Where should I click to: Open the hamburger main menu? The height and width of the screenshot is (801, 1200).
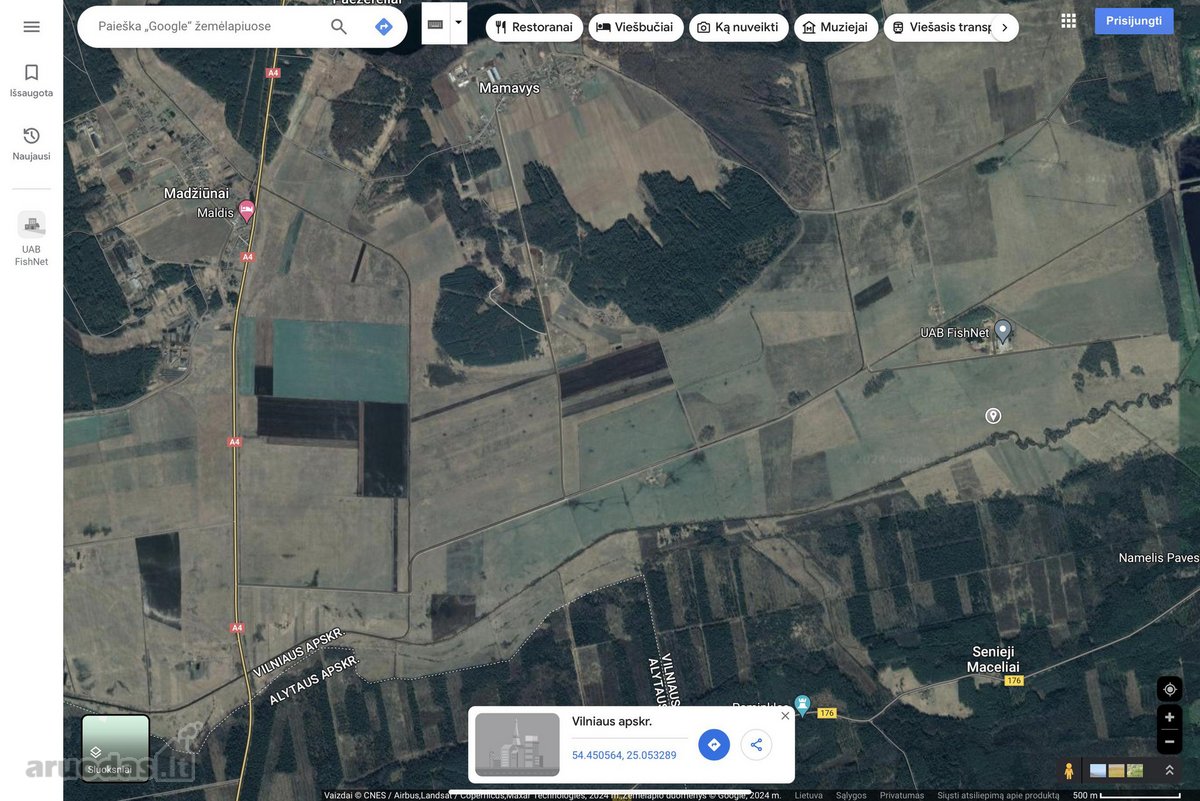[x=31, y=27]
